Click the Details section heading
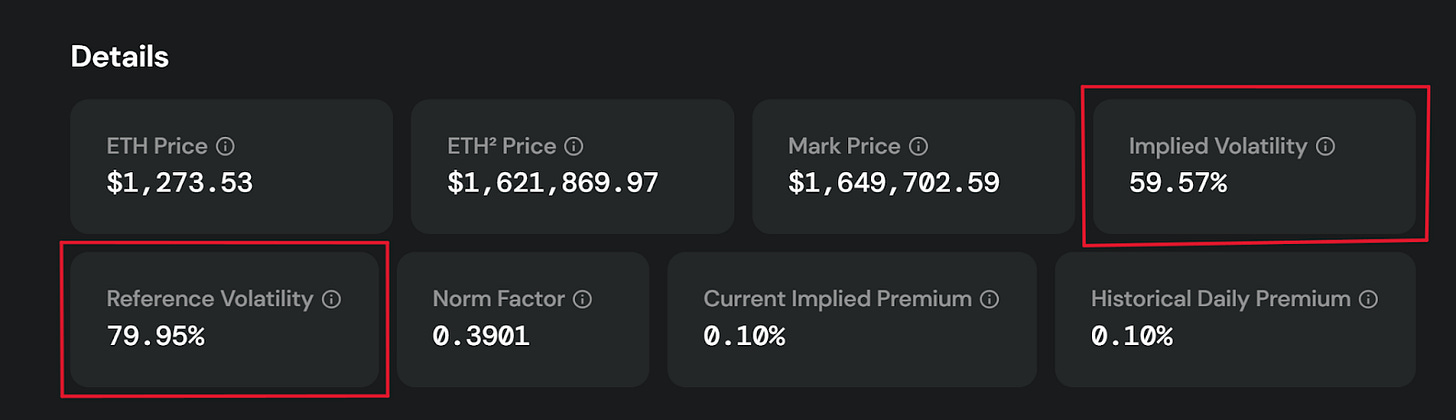This screenshot has height=420, width=1456. pos(120,57)
